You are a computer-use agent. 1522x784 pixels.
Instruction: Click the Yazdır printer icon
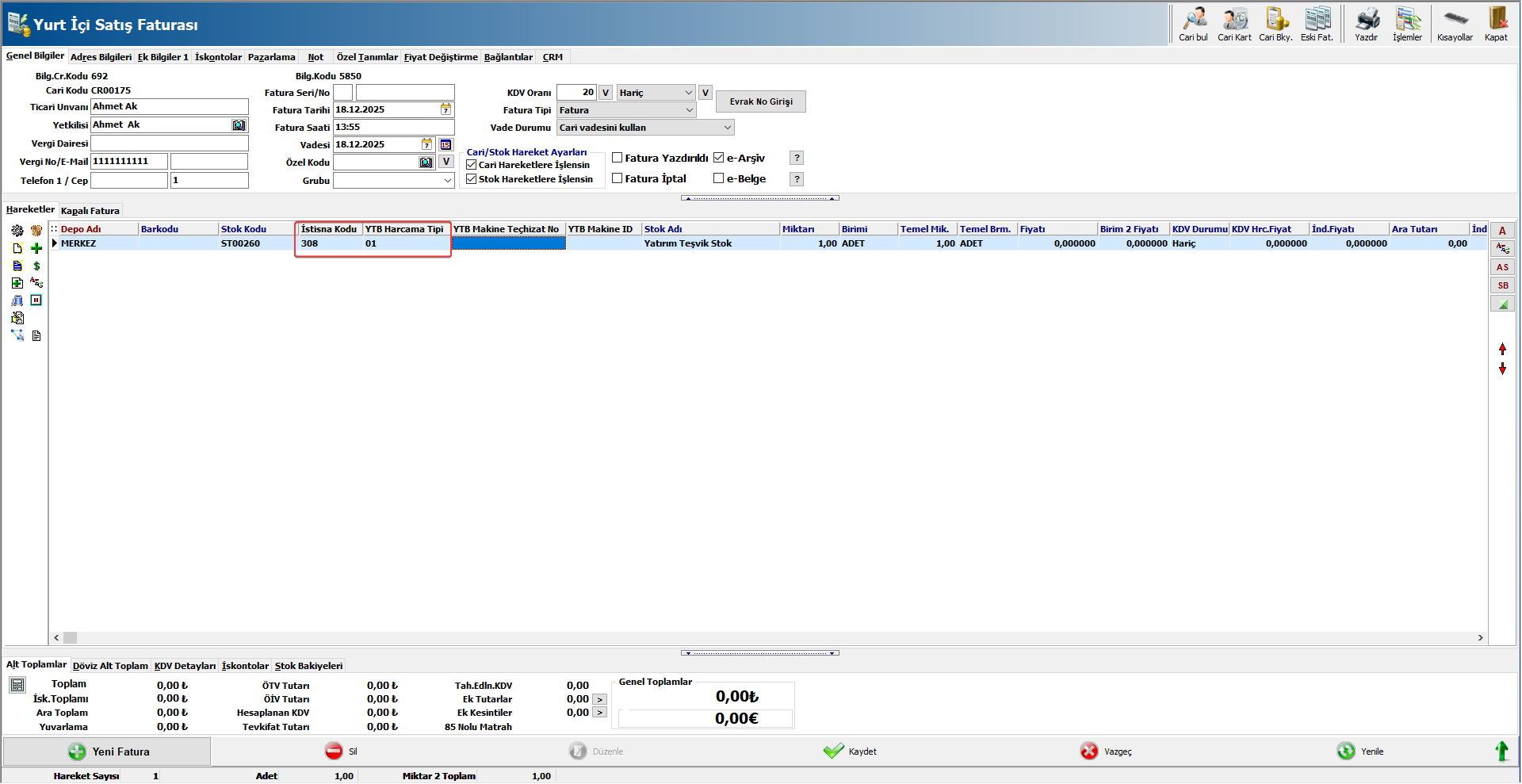pyautogui.click(x=1366, y=24)
